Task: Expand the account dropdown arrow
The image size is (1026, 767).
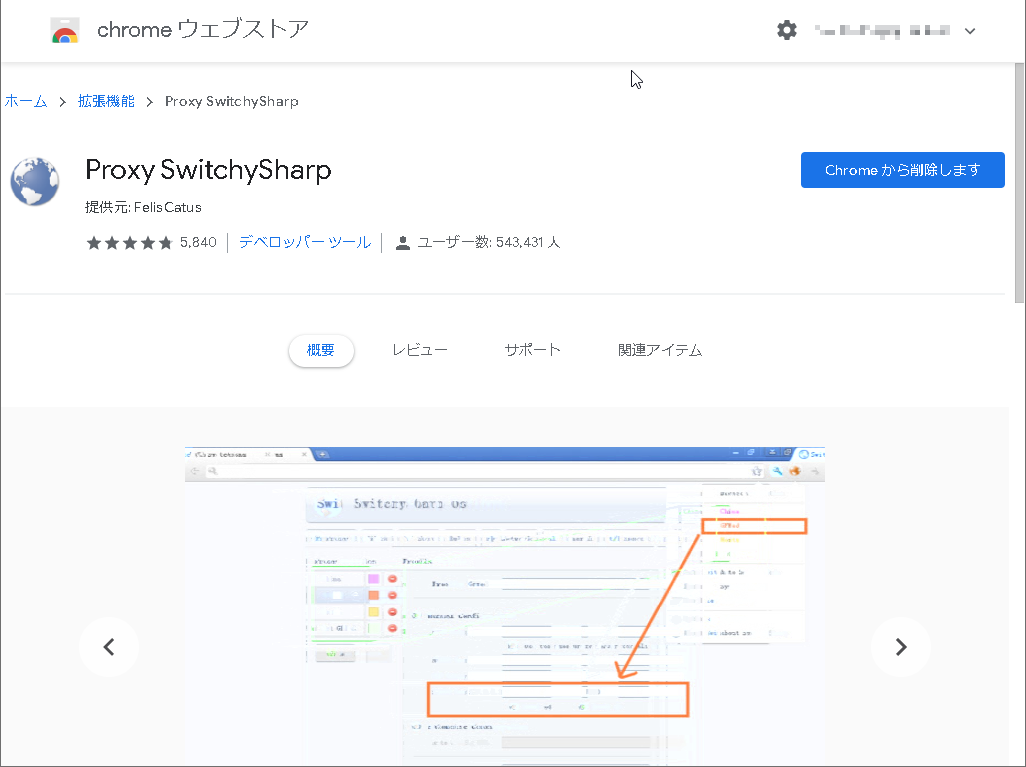Action: click(970, 31)
